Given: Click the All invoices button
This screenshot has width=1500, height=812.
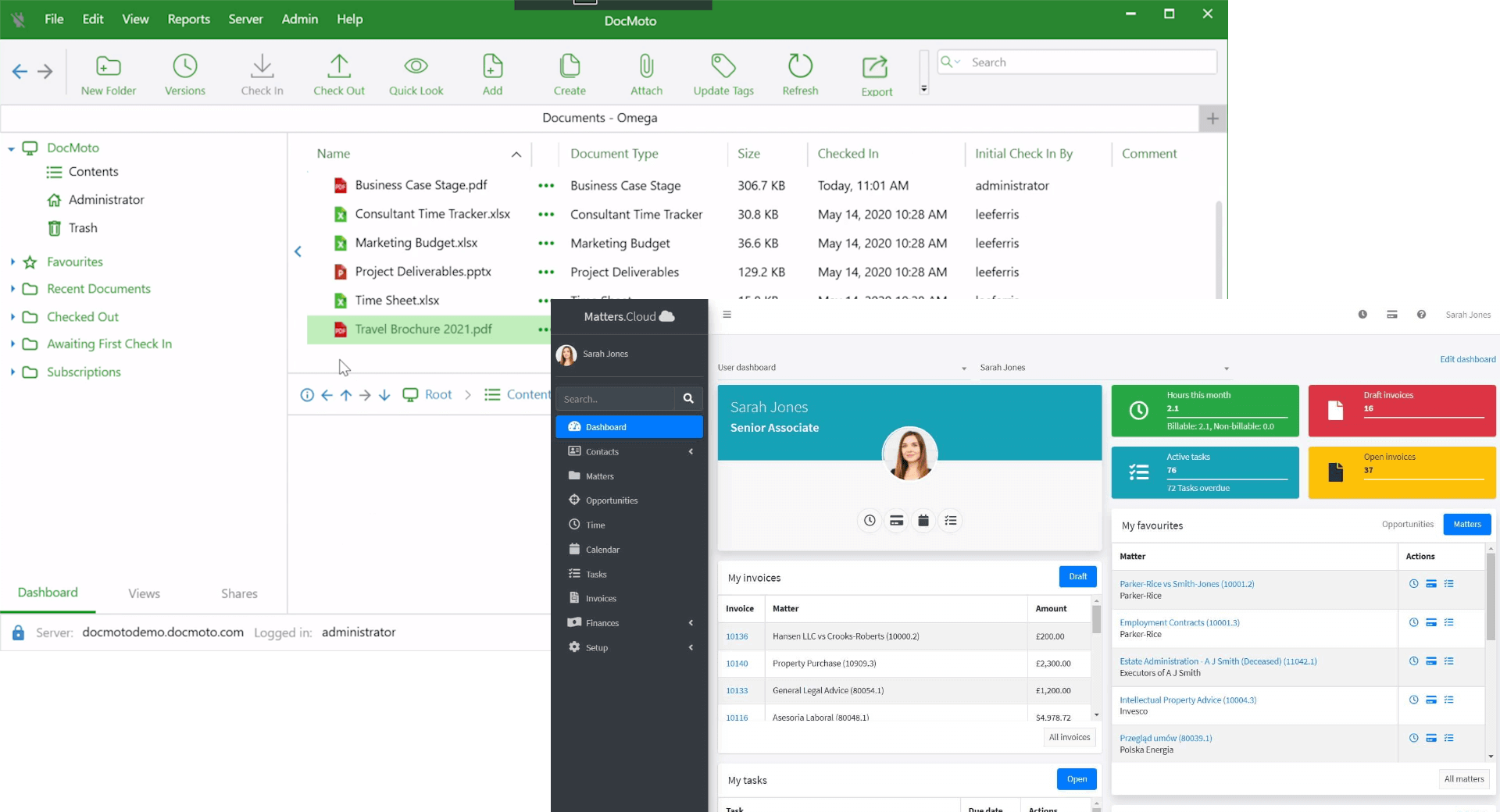Looking at the screenshot, I should click(x=1070, y=737).
